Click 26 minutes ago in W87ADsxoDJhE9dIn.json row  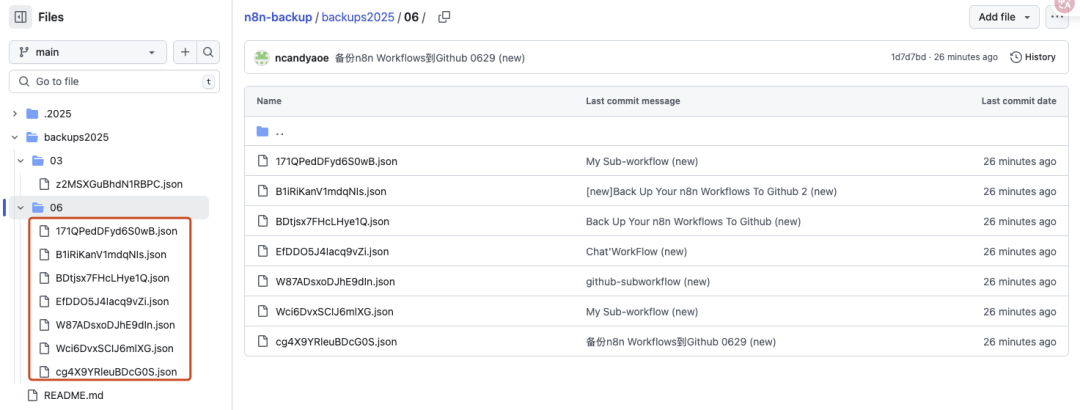coord(1019,281)
